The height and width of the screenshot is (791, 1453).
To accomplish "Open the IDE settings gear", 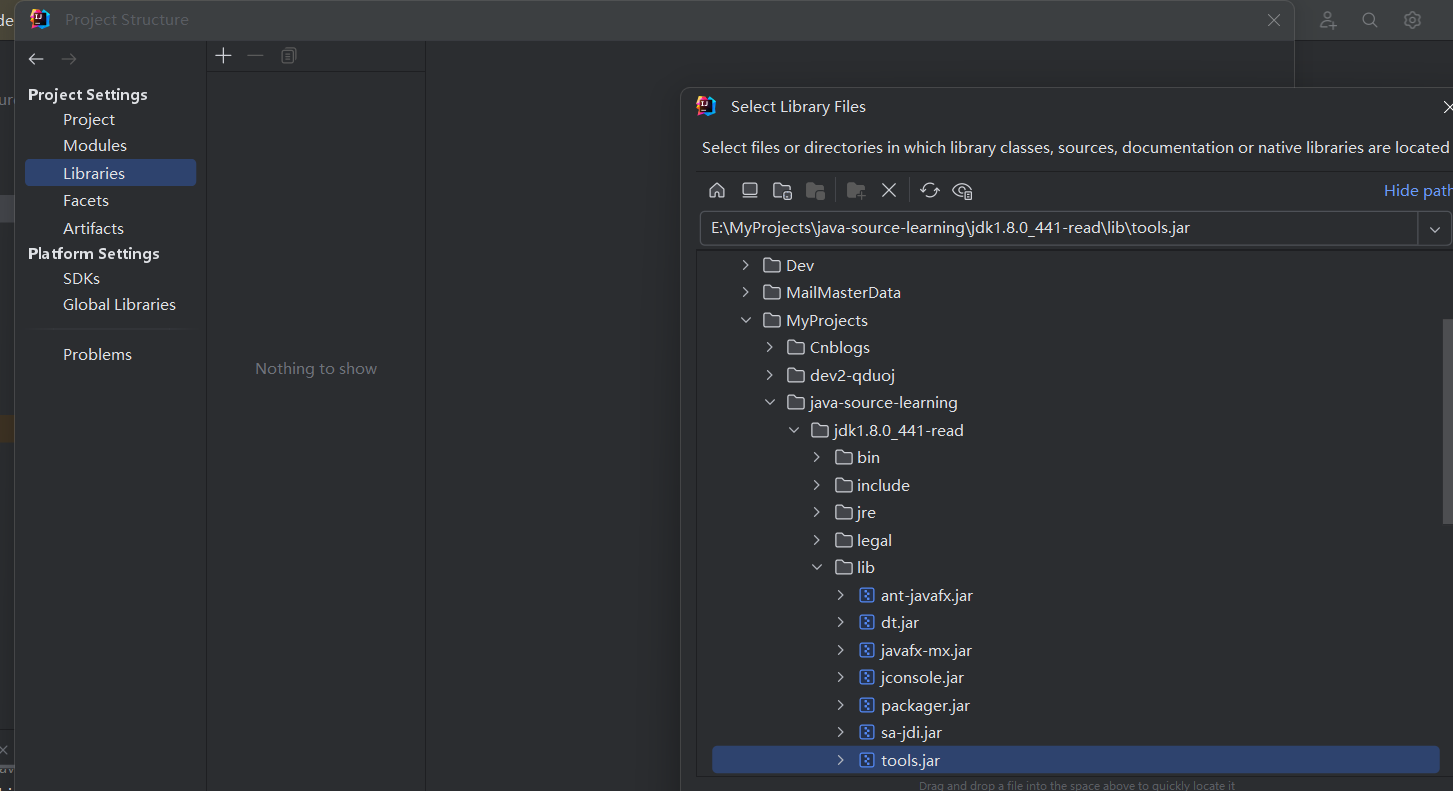I will click(x=1412, y=20).
